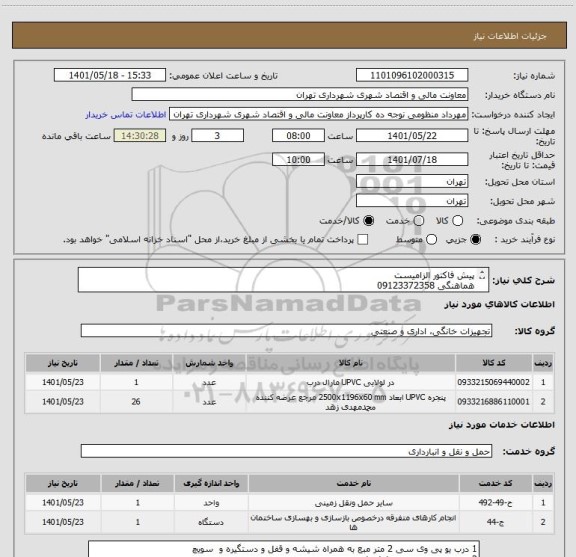Click the description box scroll arrows
Screen dimensions: 576x557
click(x=482, y=275)
